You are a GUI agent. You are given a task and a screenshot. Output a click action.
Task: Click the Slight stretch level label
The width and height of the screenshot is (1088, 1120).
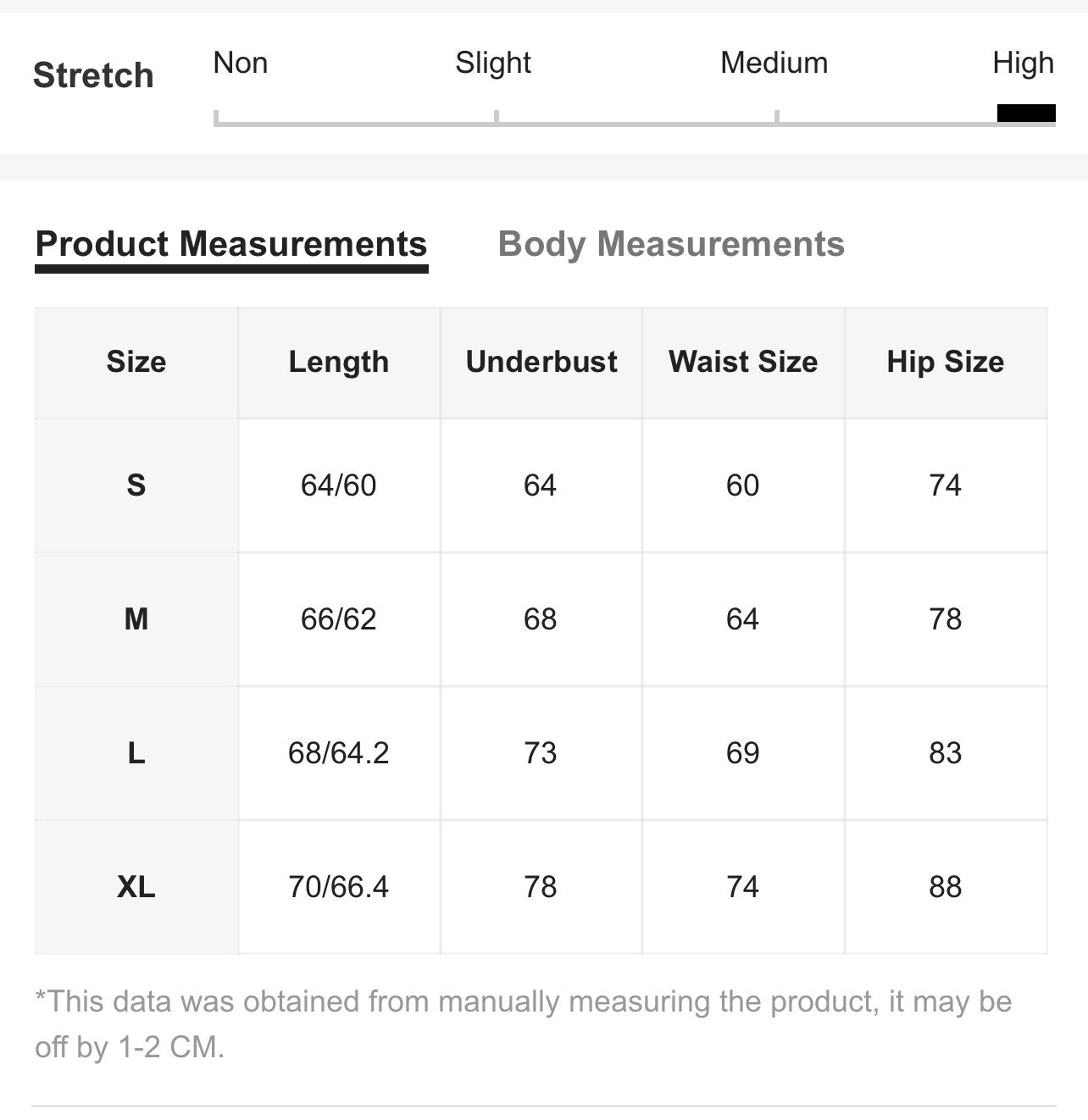[x=493, y=63]
